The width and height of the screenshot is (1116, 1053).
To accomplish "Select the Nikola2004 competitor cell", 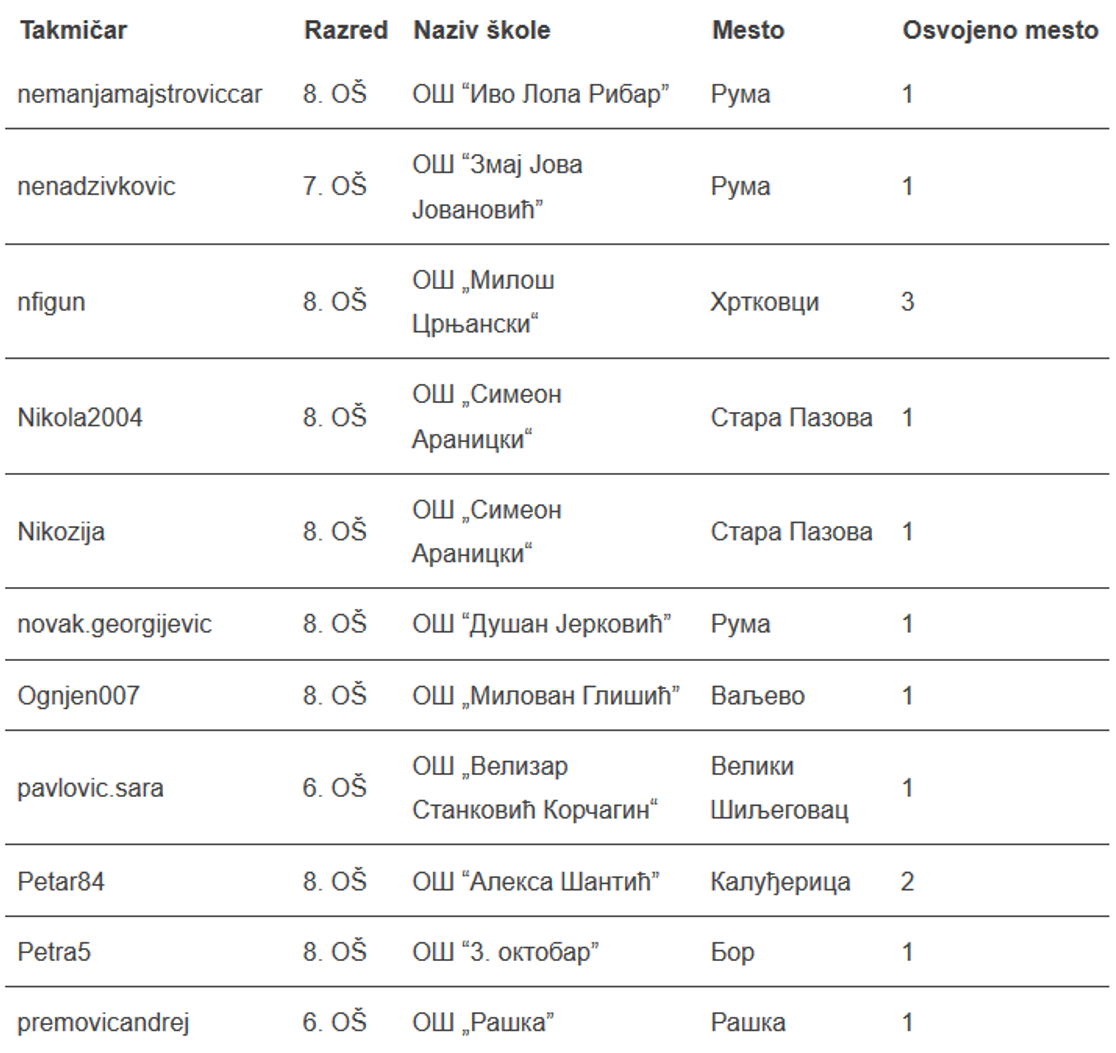I will (x=80, y=417).
